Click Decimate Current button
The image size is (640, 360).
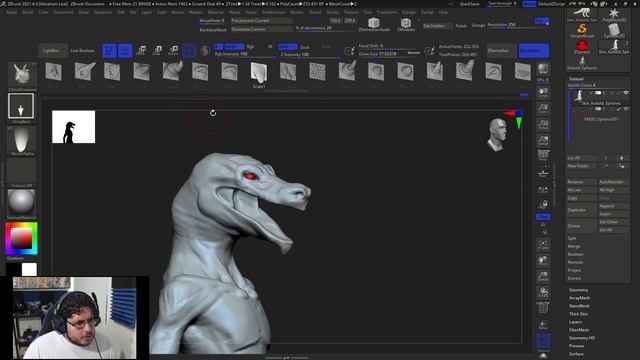coord(261,29)
